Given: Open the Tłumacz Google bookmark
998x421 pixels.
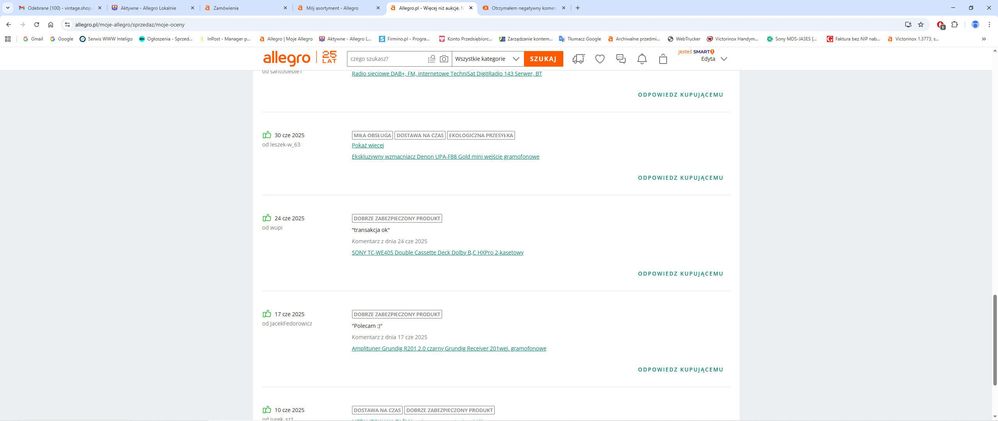Looking at the screenshot, I should point(580,39).
